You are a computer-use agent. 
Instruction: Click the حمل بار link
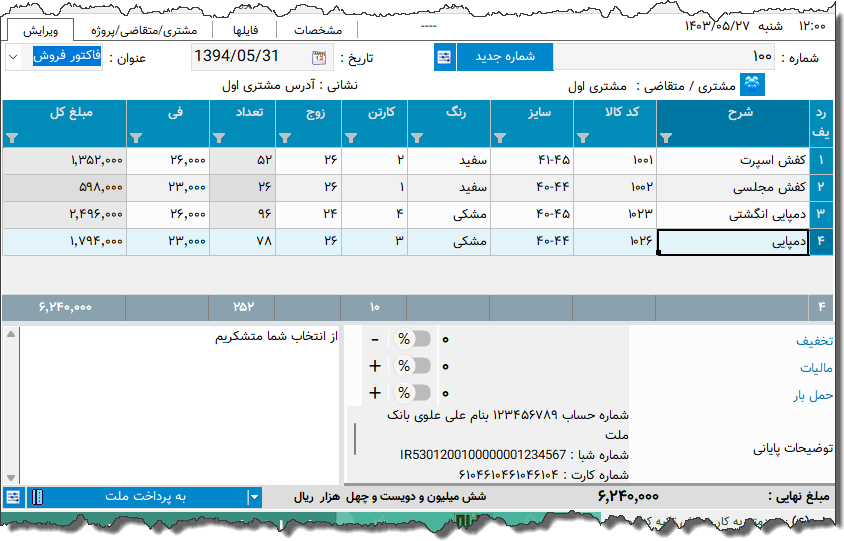click(813, 396)
